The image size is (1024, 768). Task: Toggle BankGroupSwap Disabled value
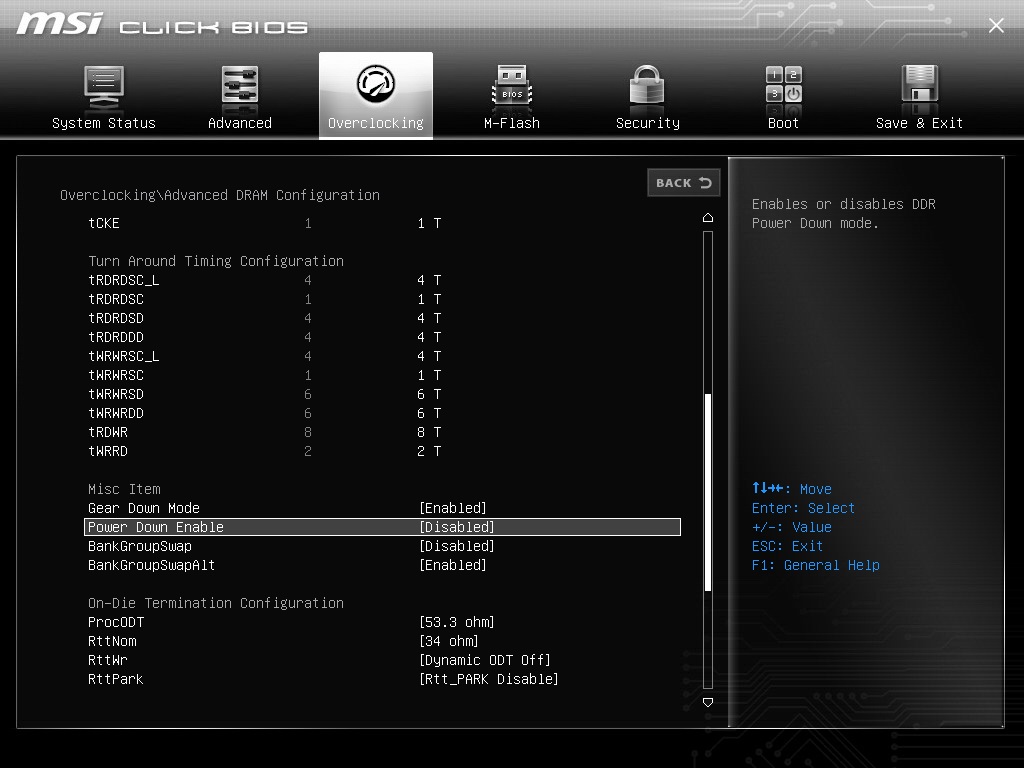(456, 546)
